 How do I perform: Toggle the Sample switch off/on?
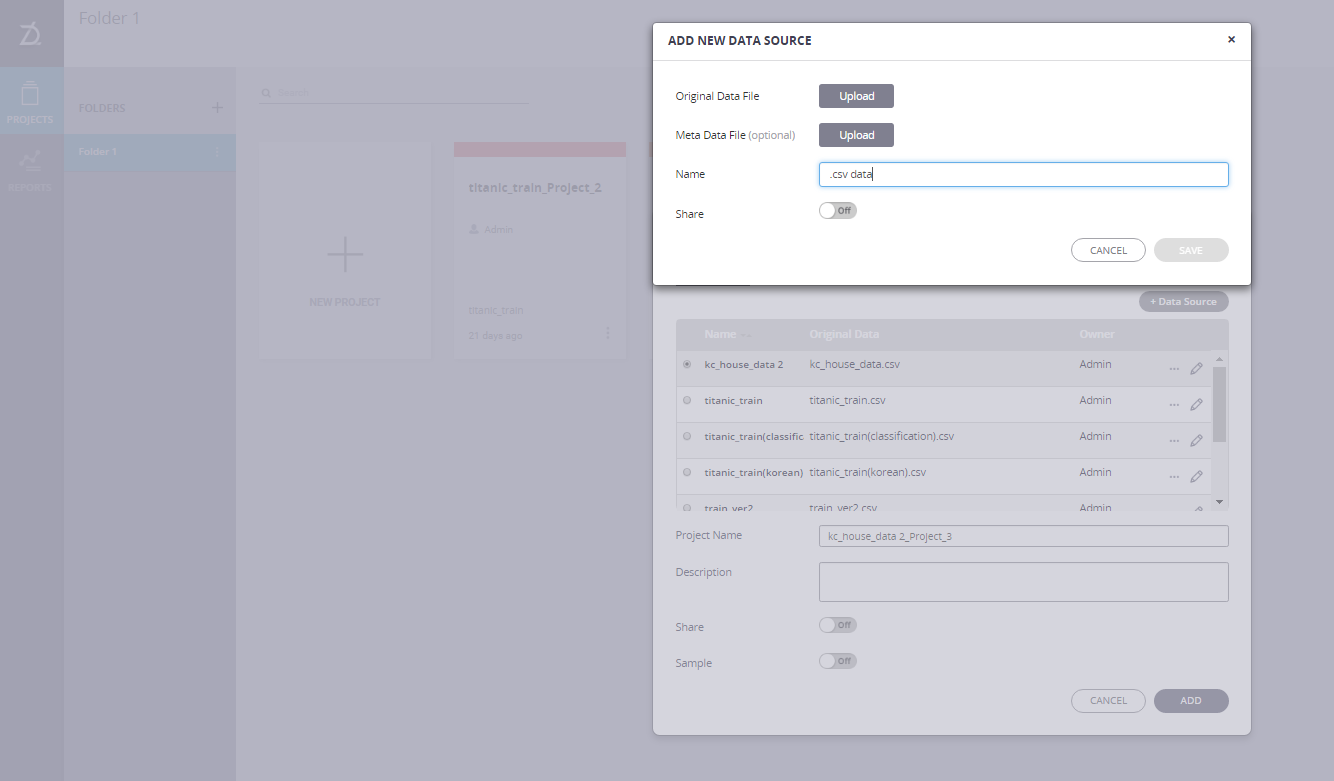pyautogui.click(x=838, y=661)
